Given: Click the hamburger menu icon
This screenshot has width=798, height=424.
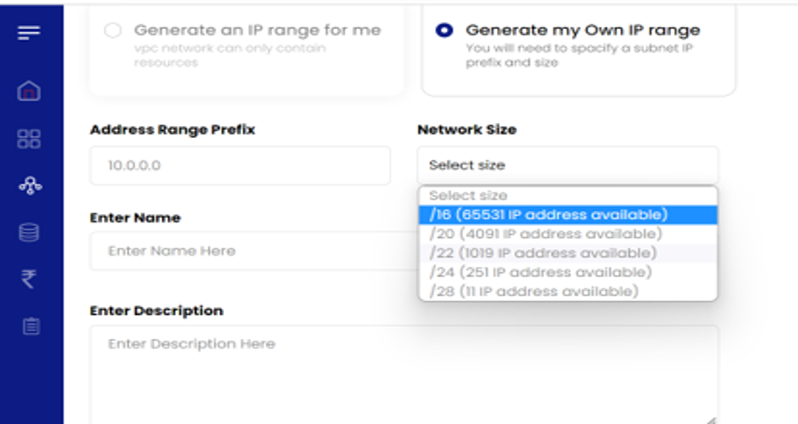Looking at the screenshot, I should coord(30,33).
